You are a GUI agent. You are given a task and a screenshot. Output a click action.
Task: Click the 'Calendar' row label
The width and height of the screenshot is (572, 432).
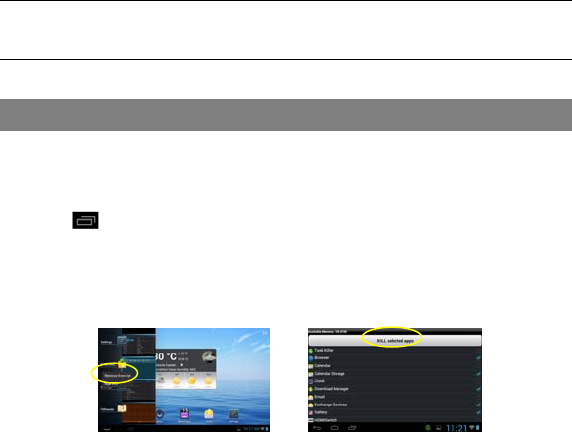(x=322, y=366)
